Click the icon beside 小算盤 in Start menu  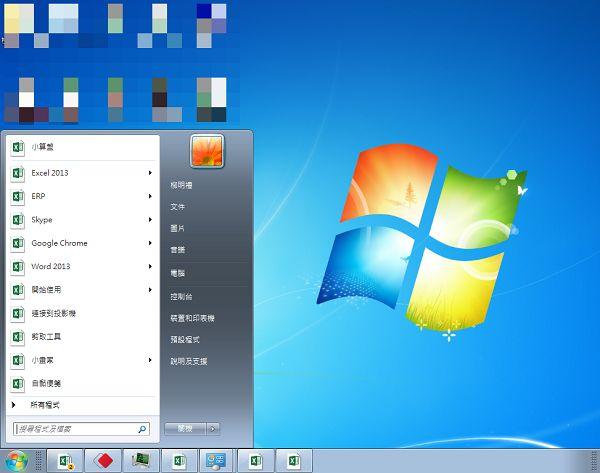point(18,147)
